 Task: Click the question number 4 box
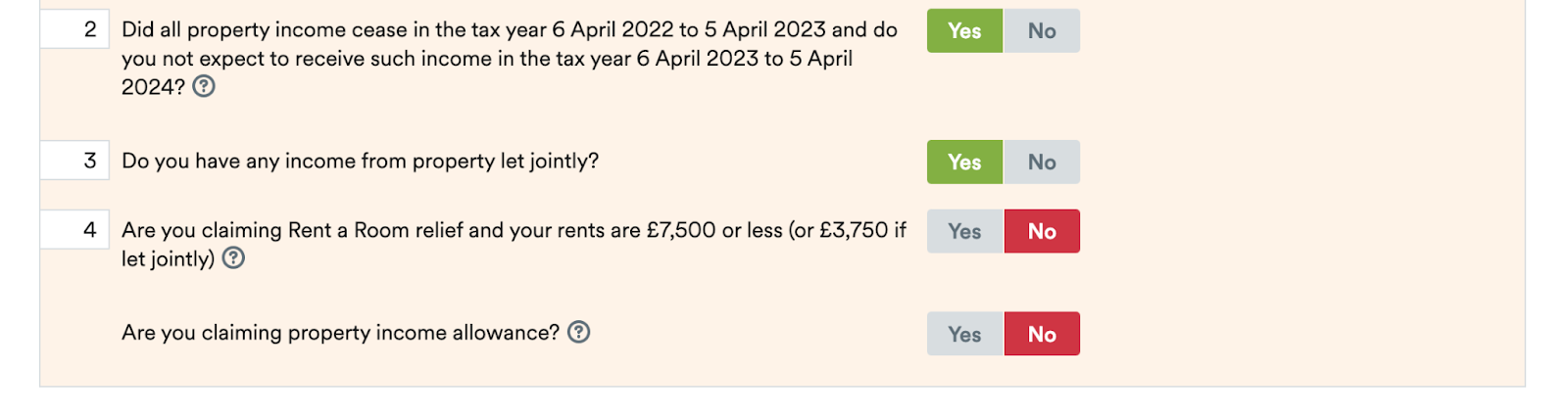pos(74,230)
